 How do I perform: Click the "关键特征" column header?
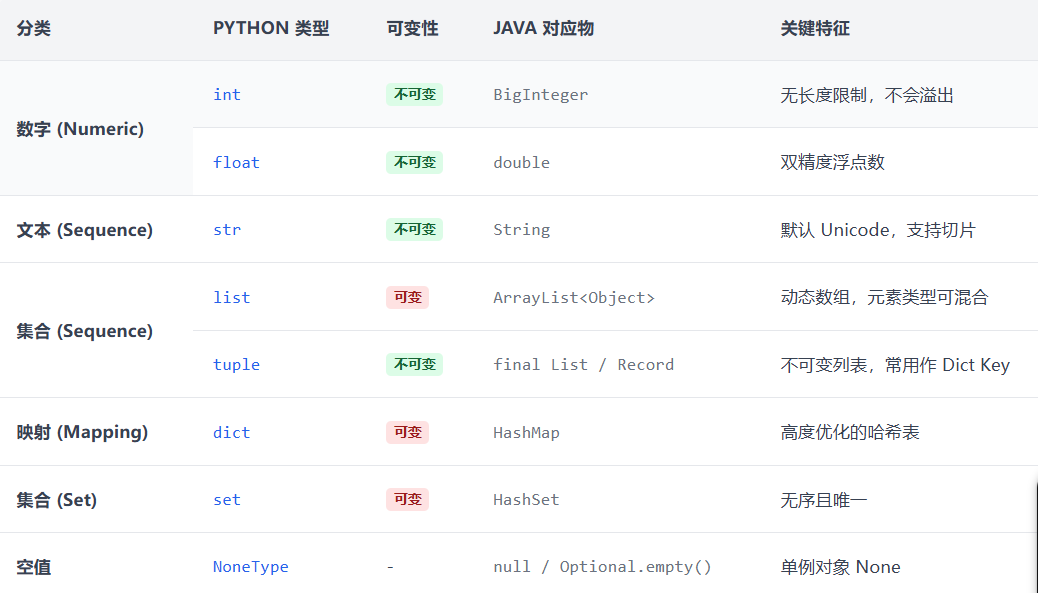pyautogui.click(x=814, y=29)
